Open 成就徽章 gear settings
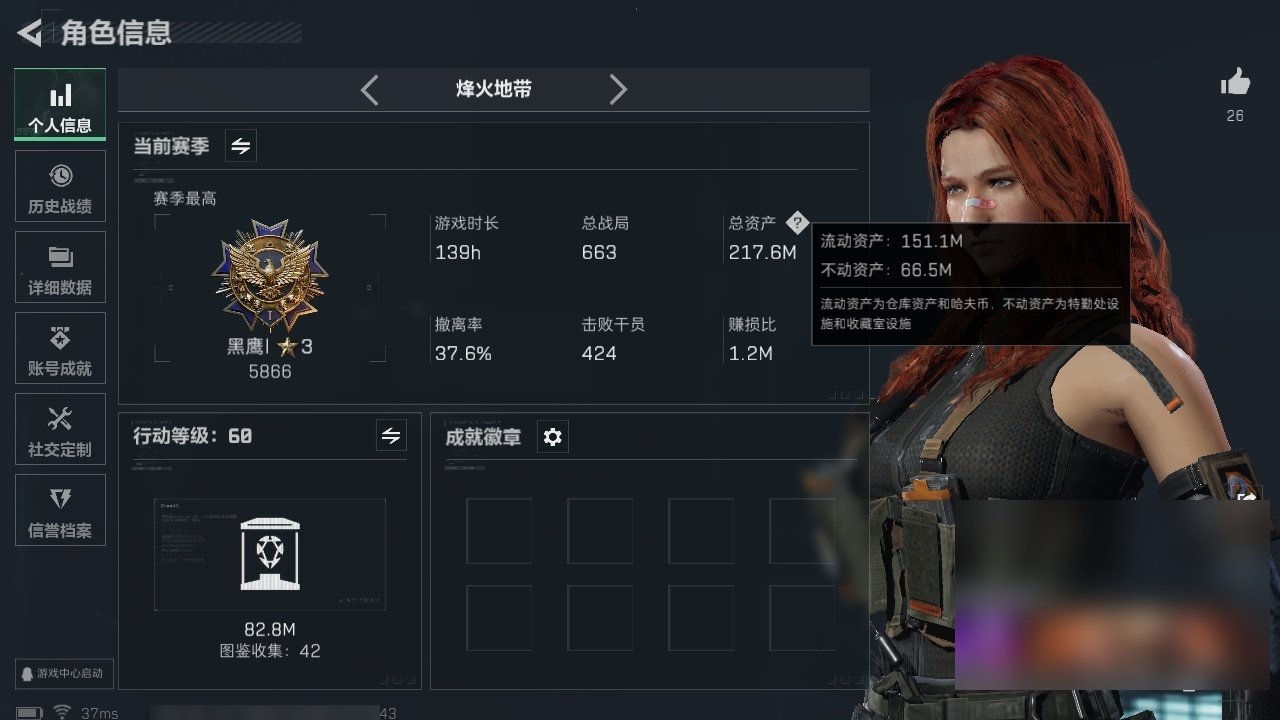 tap(552, 437)
